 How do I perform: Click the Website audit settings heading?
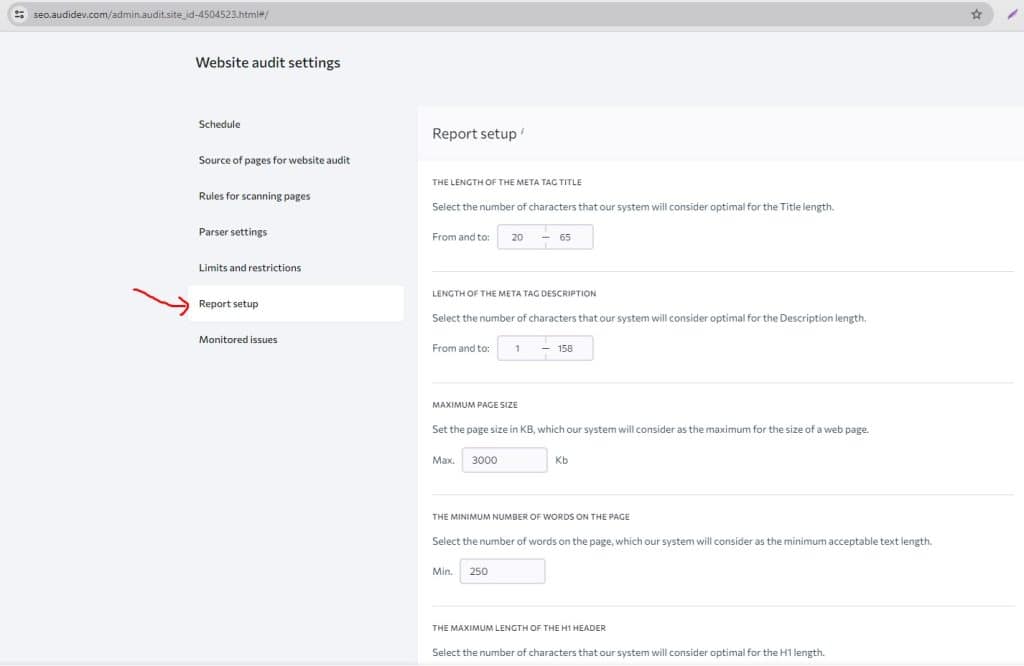(x=268, y=62)
